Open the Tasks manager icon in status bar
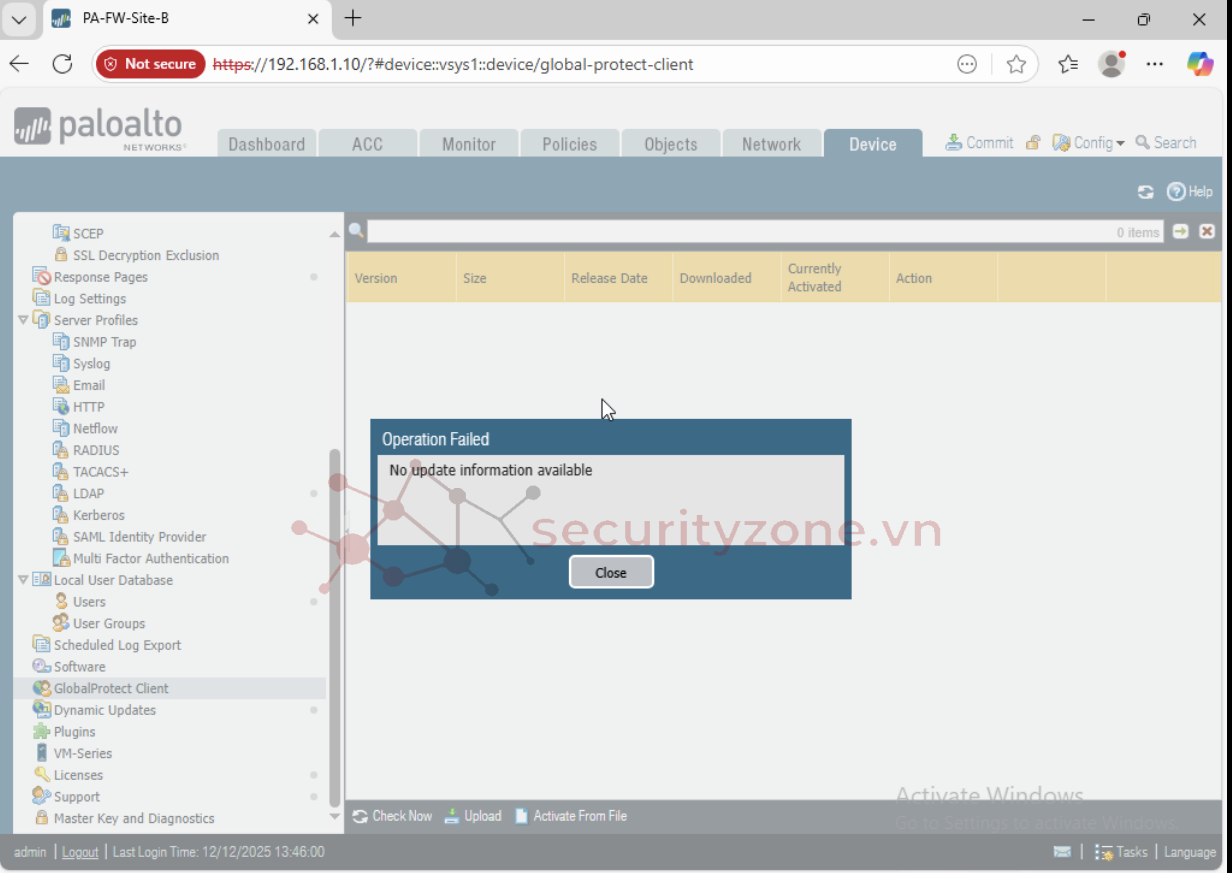Viewport: 1232px width, 873px height. tap(1104, 852)
